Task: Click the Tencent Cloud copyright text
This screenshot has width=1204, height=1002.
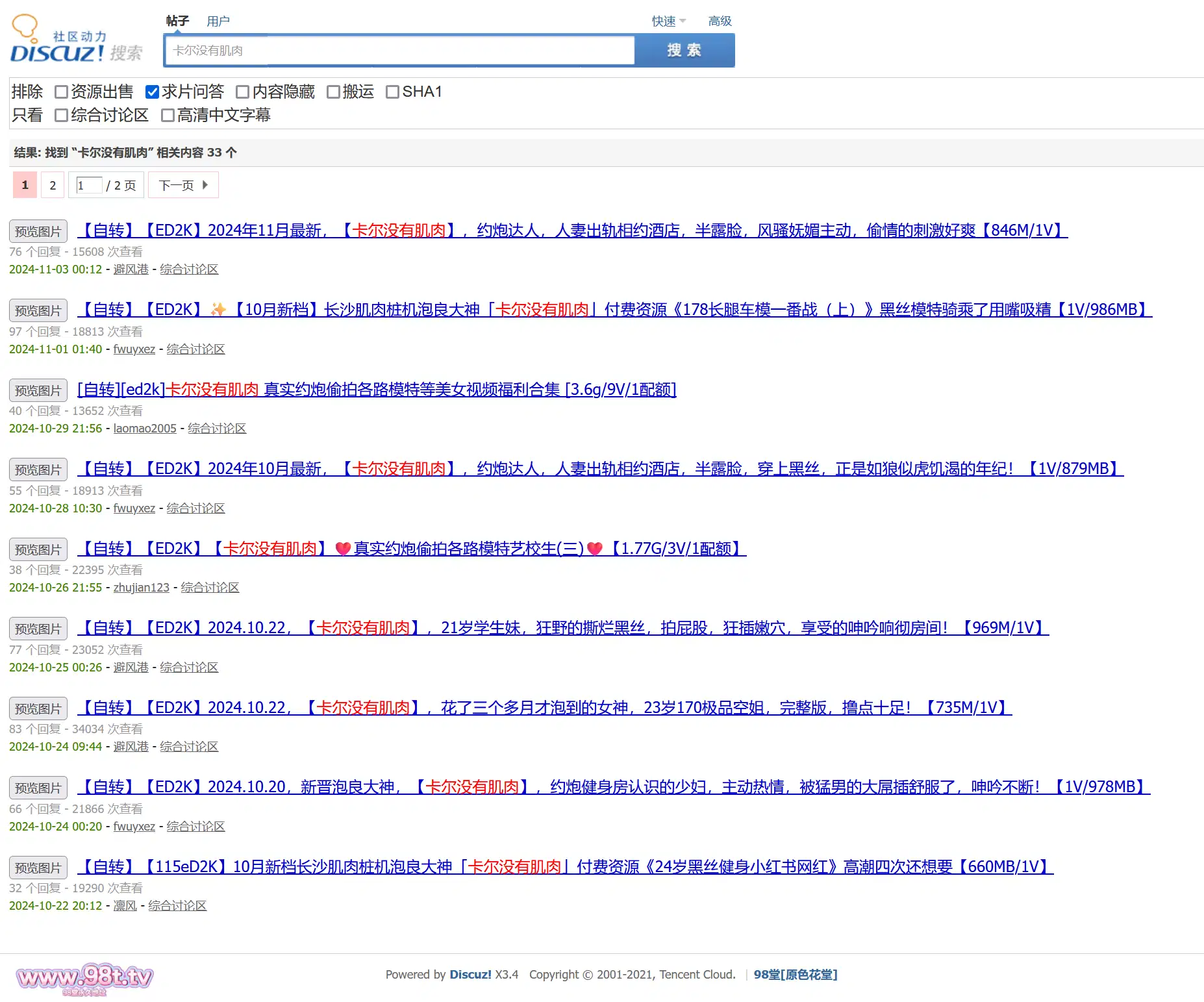Action: point(633,975)
